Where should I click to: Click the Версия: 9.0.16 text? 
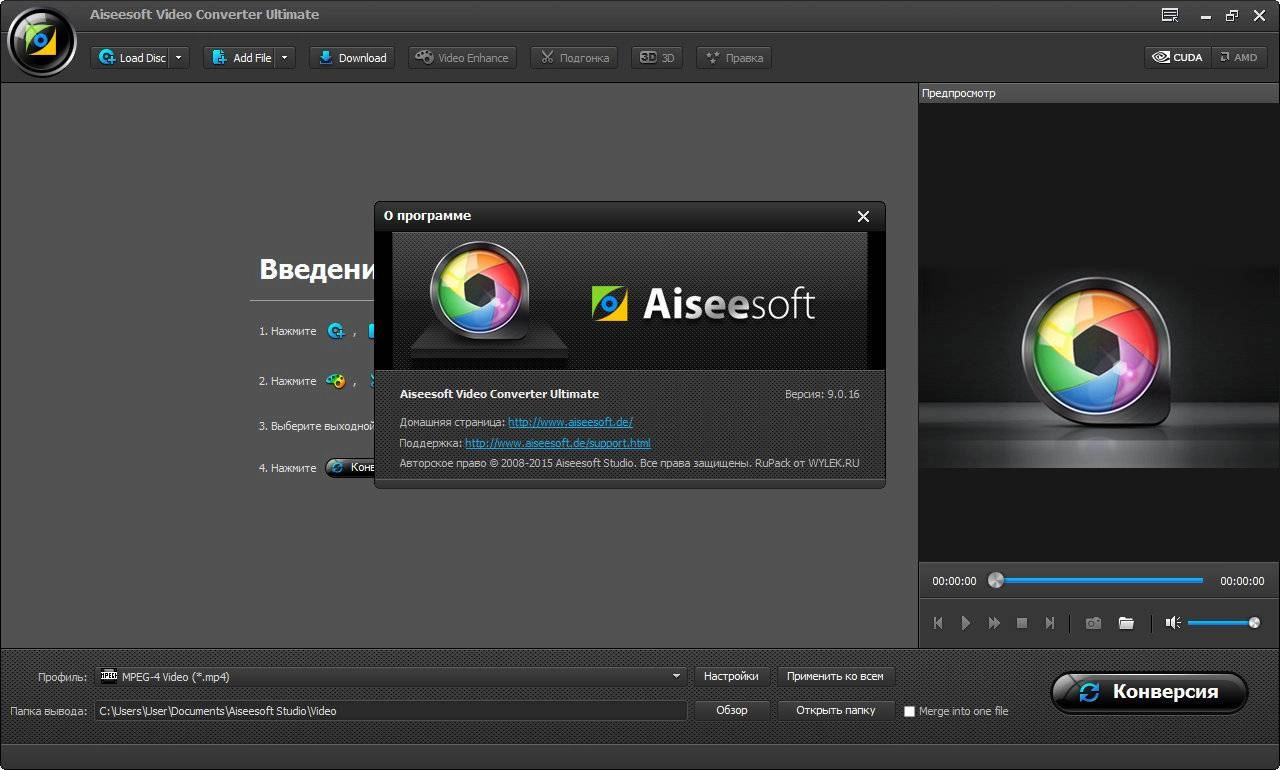pos(822,395)
